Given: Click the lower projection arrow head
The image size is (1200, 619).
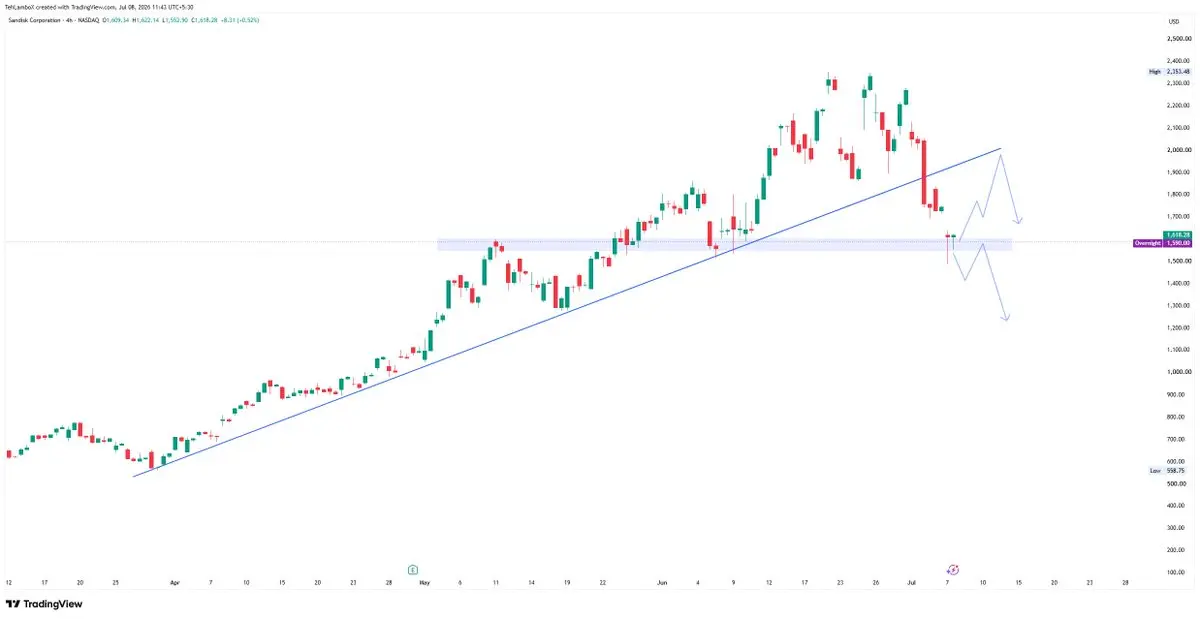Looking at the screenshot, I should click(1006, 318).
